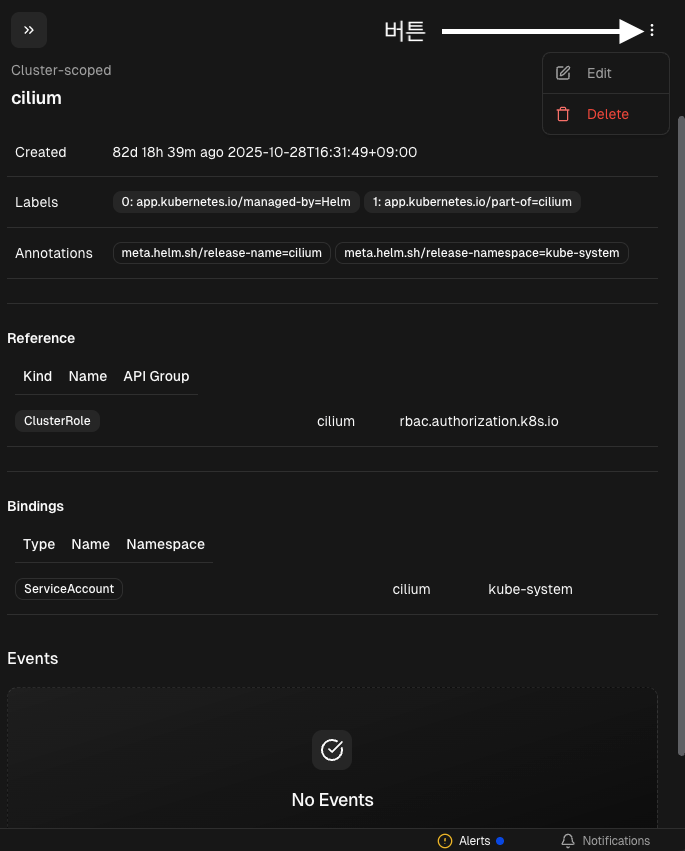Click the part-of=cilium label chip
685x851 pixels.
pos(472,202)
